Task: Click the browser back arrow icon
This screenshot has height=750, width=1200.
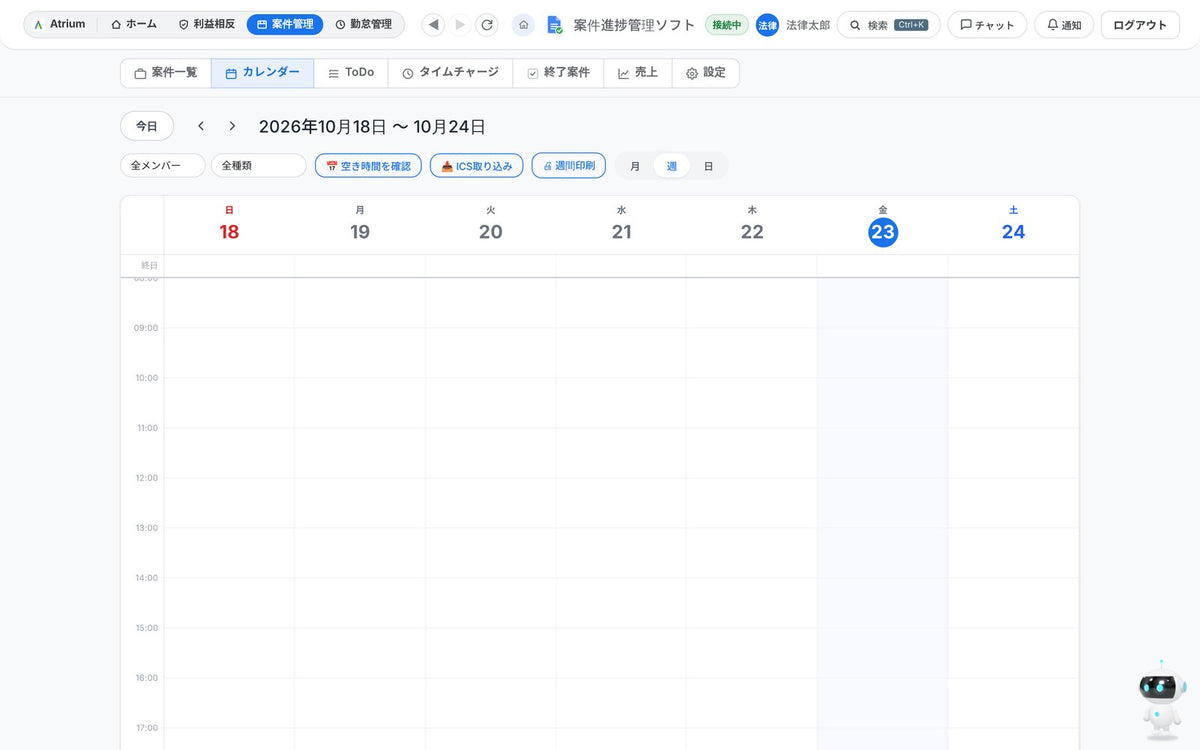Action: pyautogui.click(x=433, y=25)
